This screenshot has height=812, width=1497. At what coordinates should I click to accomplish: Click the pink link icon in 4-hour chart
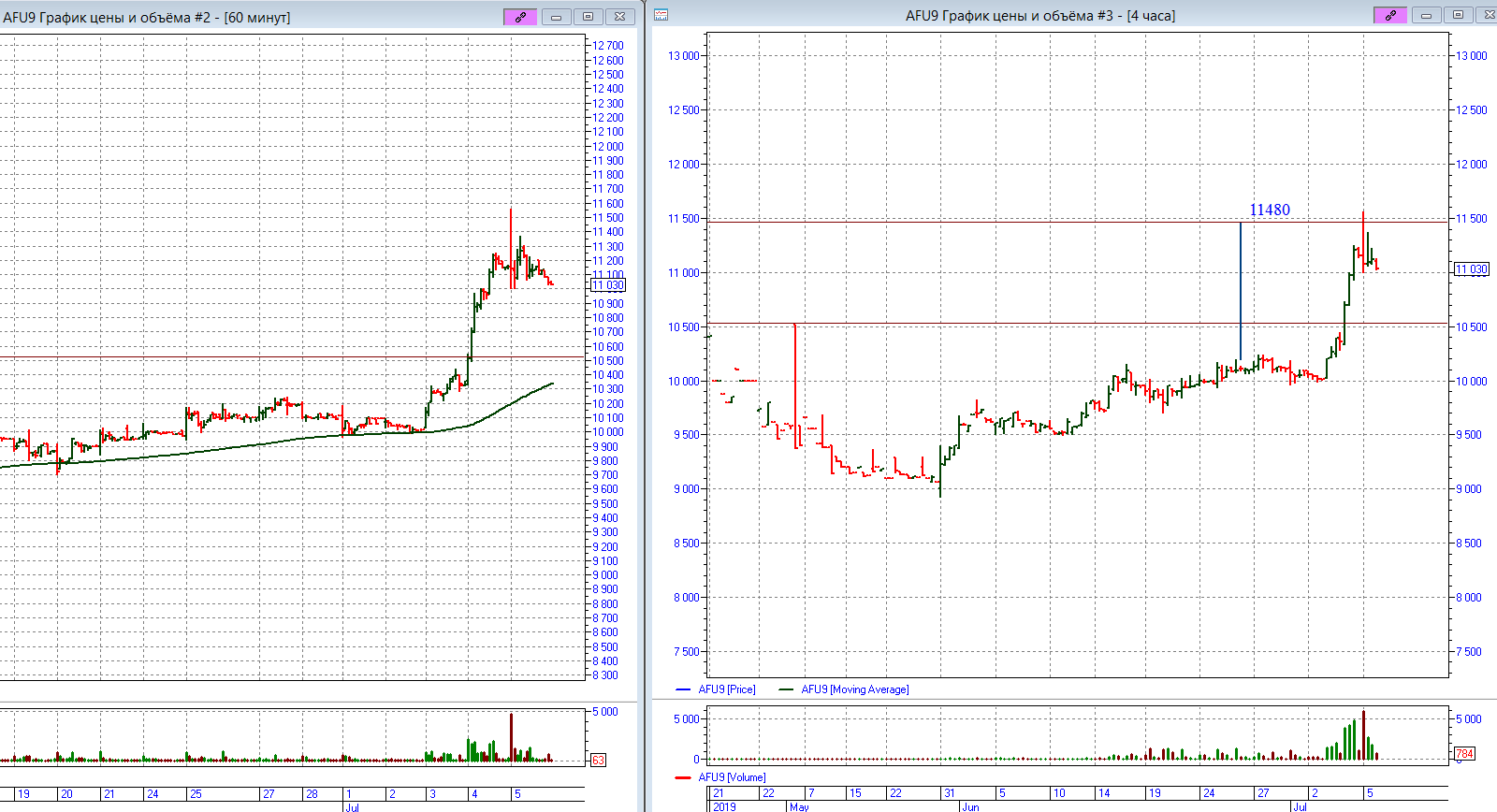coord(1389,15)
